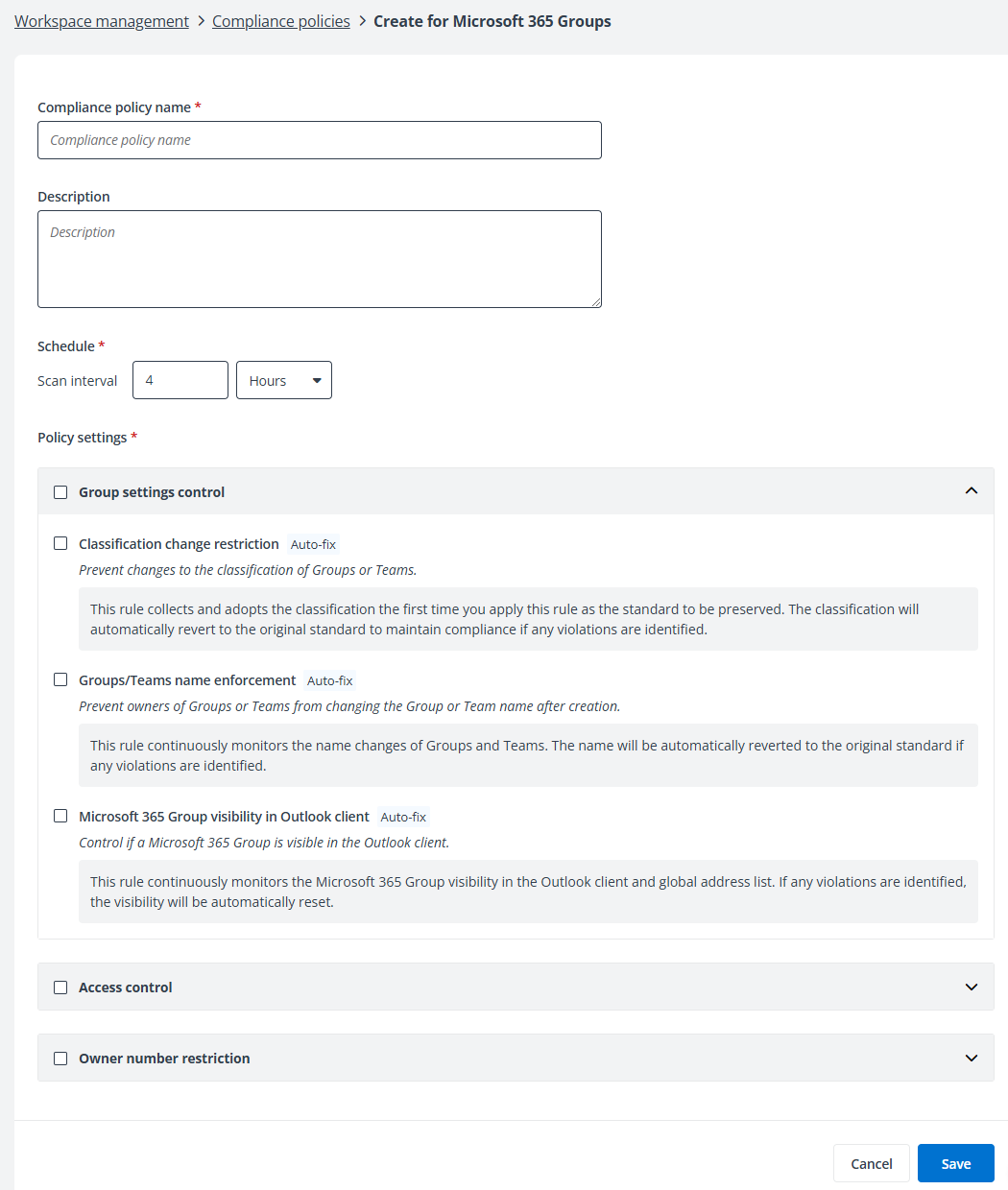Image resolution: width=1008 pixels, height=1190 pixels.
Task: Click the Auto-fix badge beside "Classification change restriction"
Action: (x=313, y=544)
